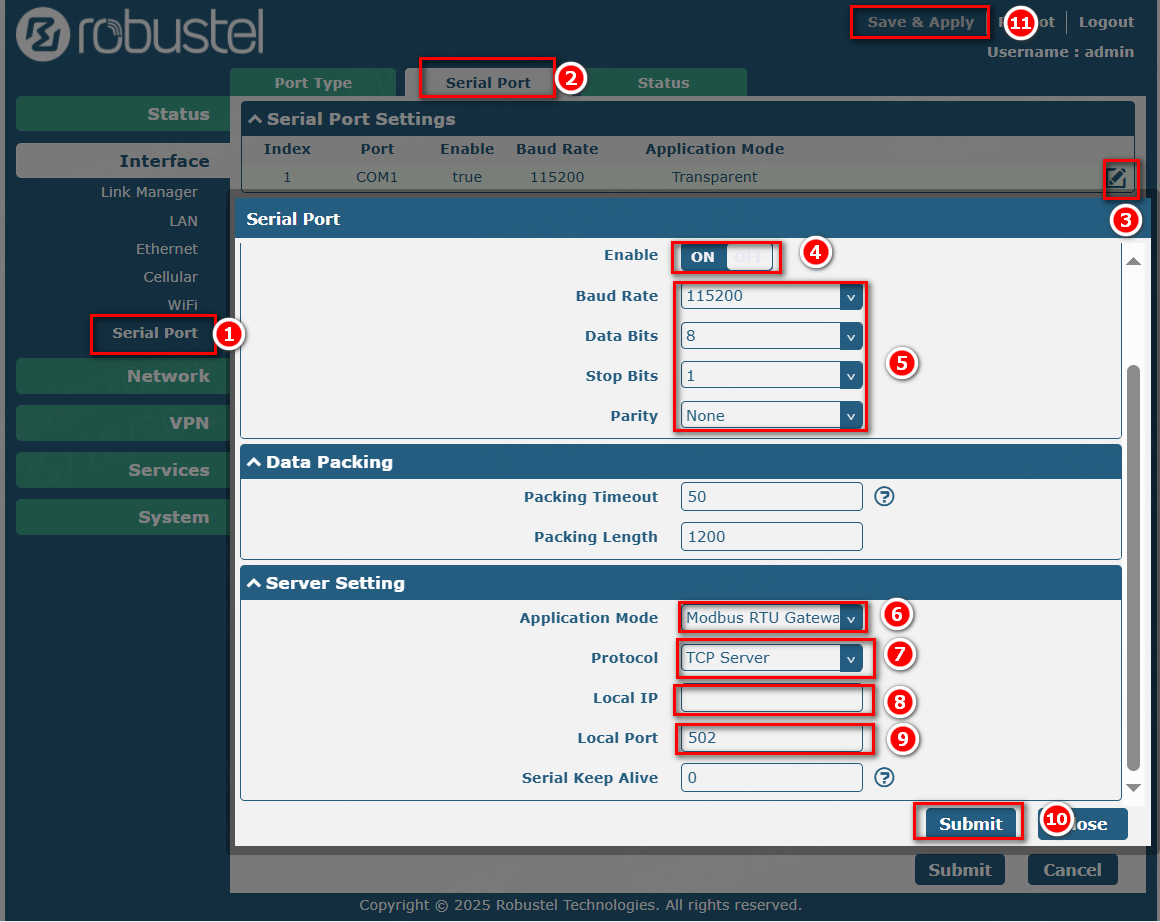Click the edit pencil icon for COM1
The height and width of the screenshot is (922, 1160).
[x=1117, y=179]
